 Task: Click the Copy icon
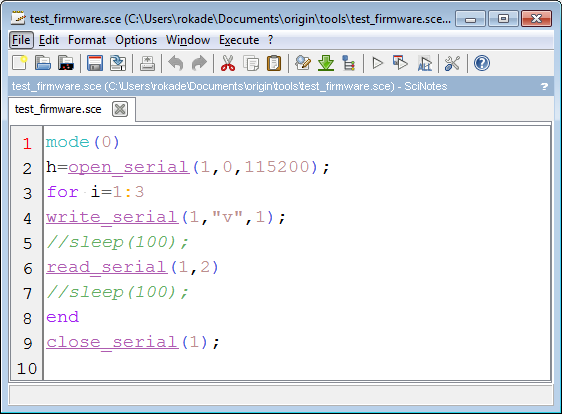pos(251,63)
